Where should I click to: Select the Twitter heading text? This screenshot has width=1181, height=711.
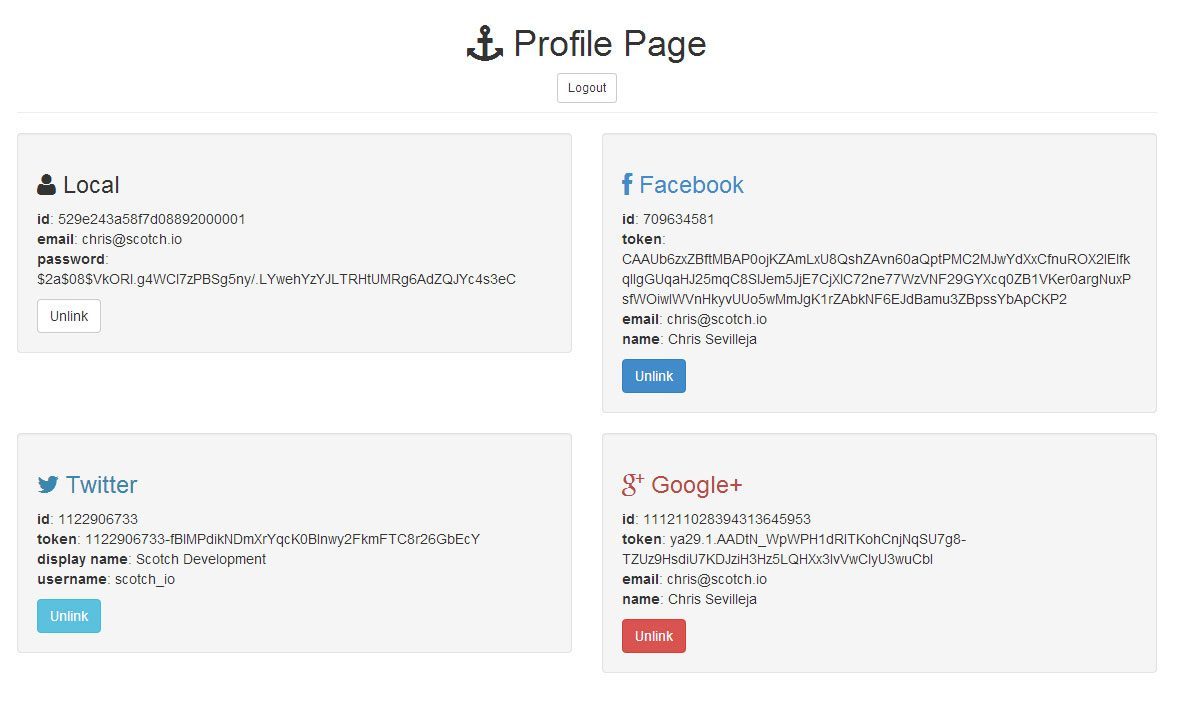pyautogui.click(x=102, y=484)
